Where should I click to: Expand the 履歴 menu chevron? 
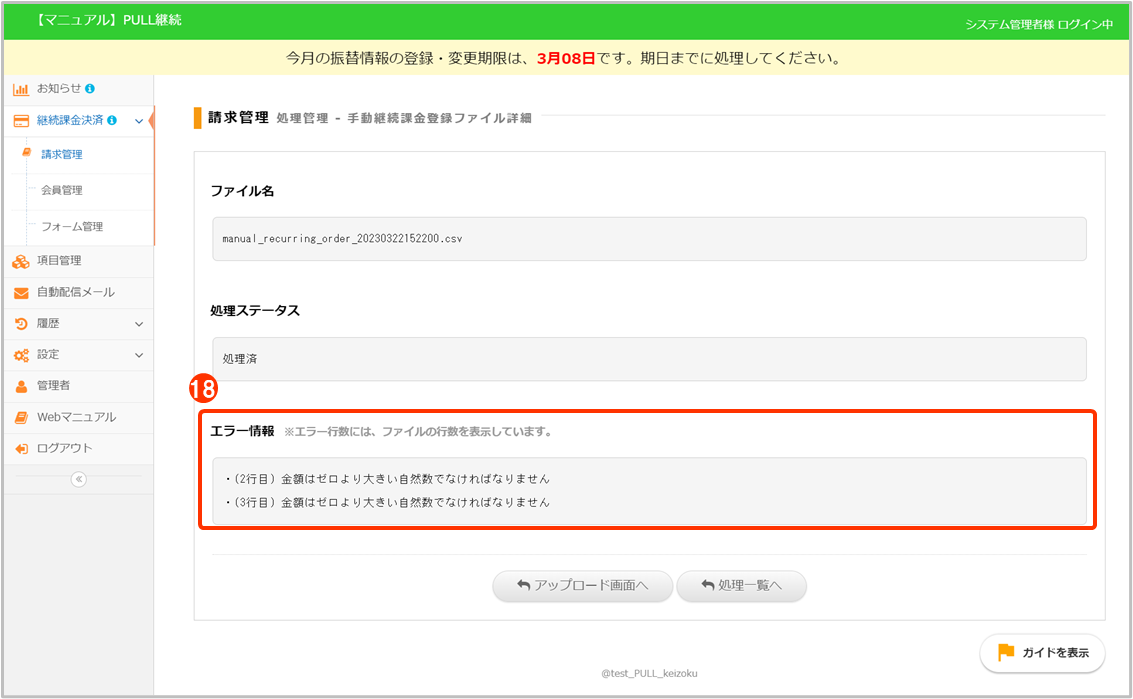(x=138, y=324)
